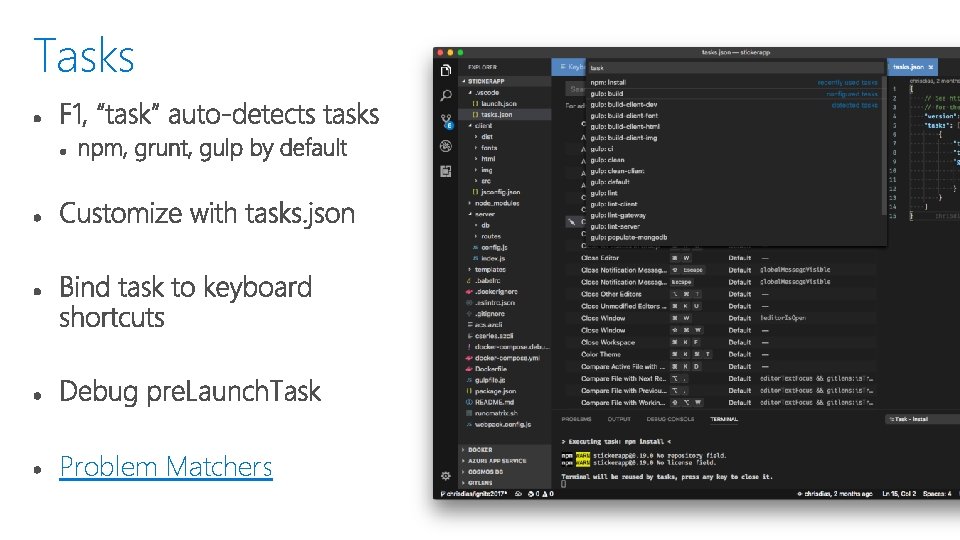Choose gulp: default task
The image size is (960, 540).
(x=734, y=182)
